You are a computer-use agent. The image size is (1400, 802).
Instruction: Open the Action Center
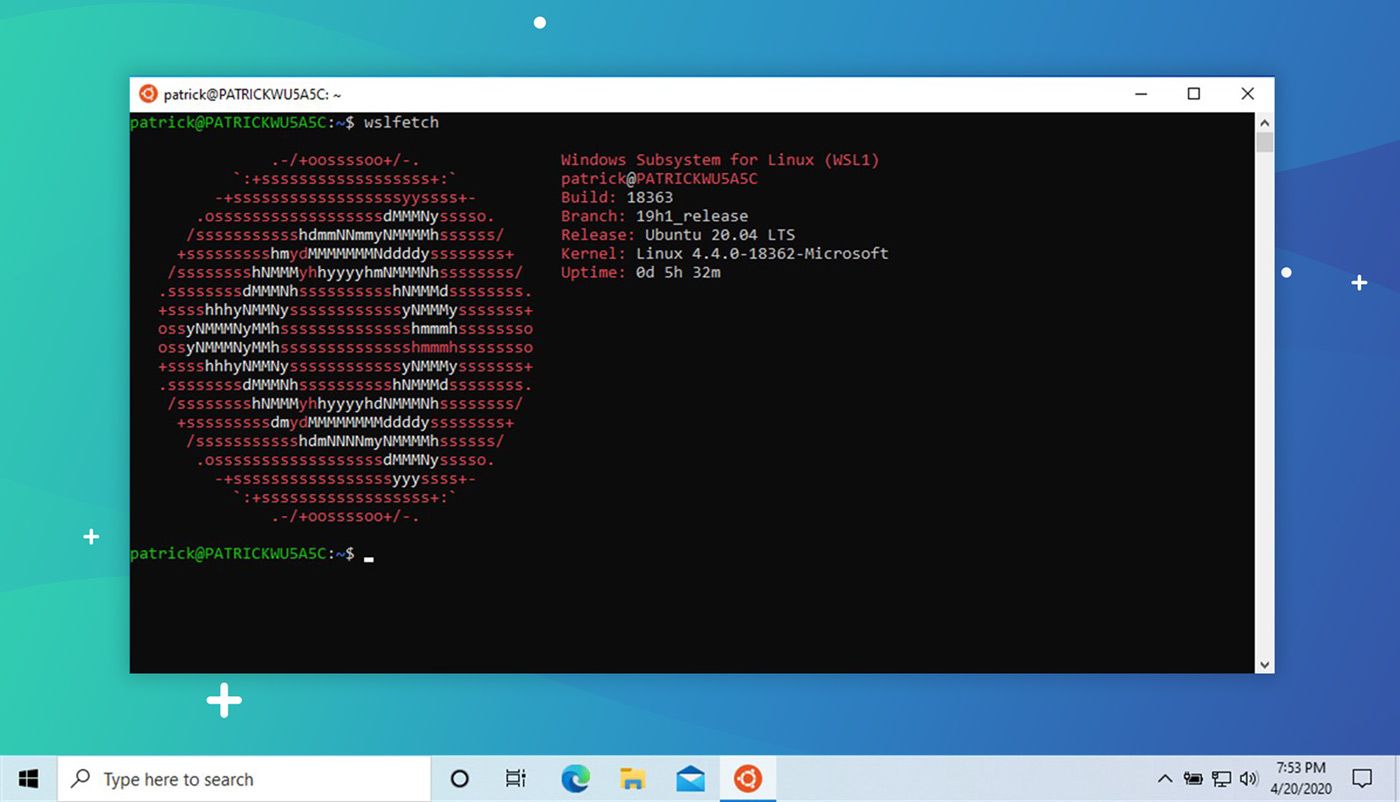[x=1362, y=778]
